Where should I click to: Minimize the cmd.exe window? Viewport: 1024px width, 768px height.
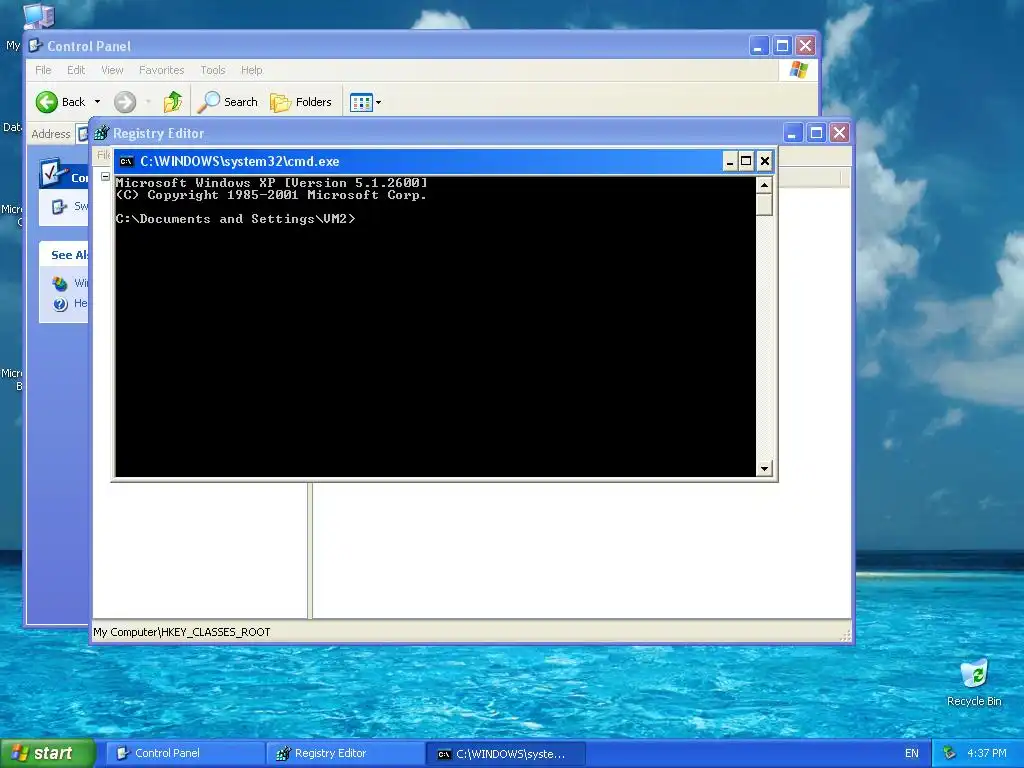pyautogui.click(x=729, y=161)
